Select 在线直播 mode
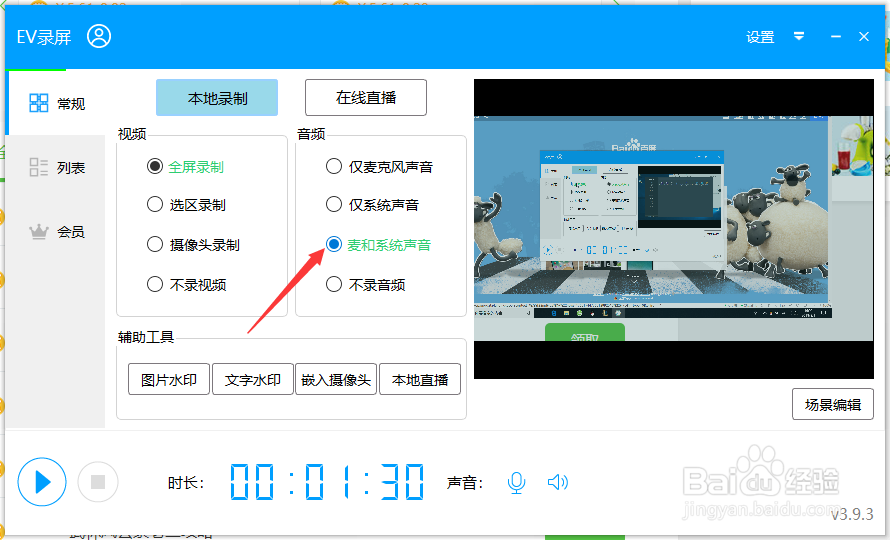The height and width of the screenshot is (540, 890). click(366, 98)
